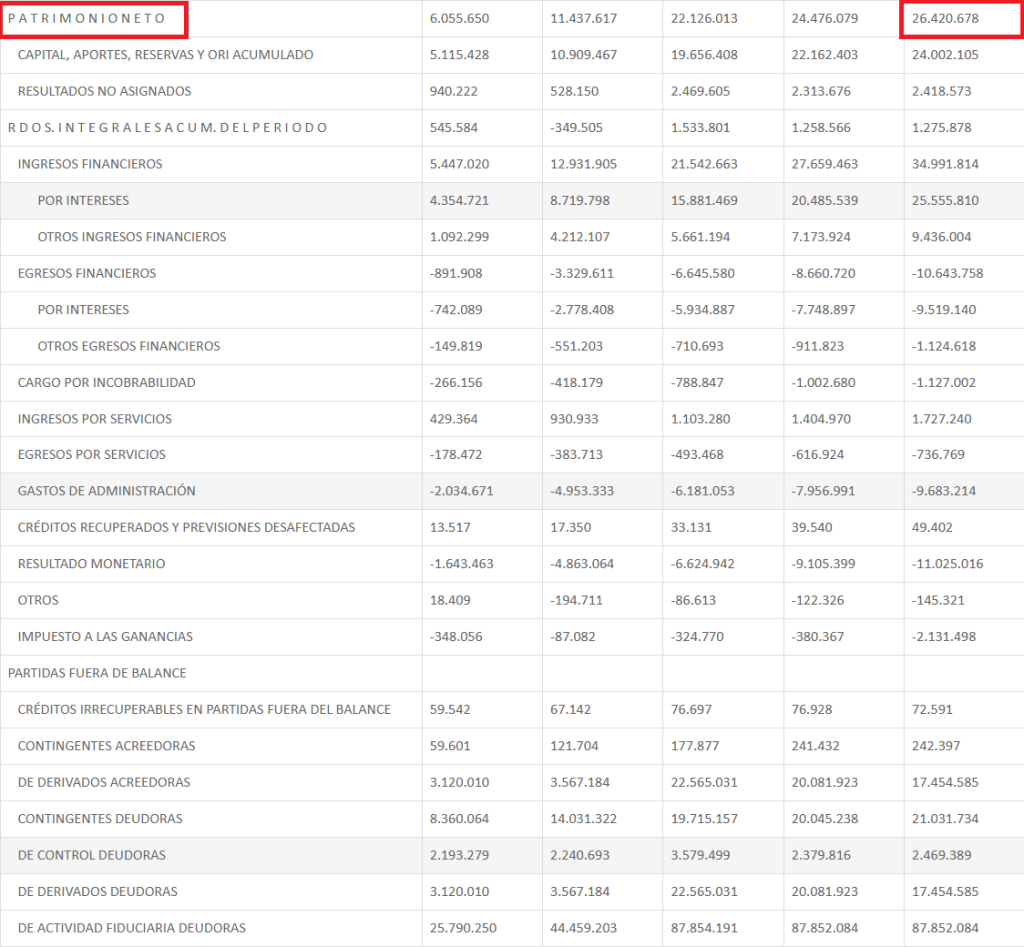Click otros egresos financieros value -1.124.618

pyautogui.click(x=944, y=346)
